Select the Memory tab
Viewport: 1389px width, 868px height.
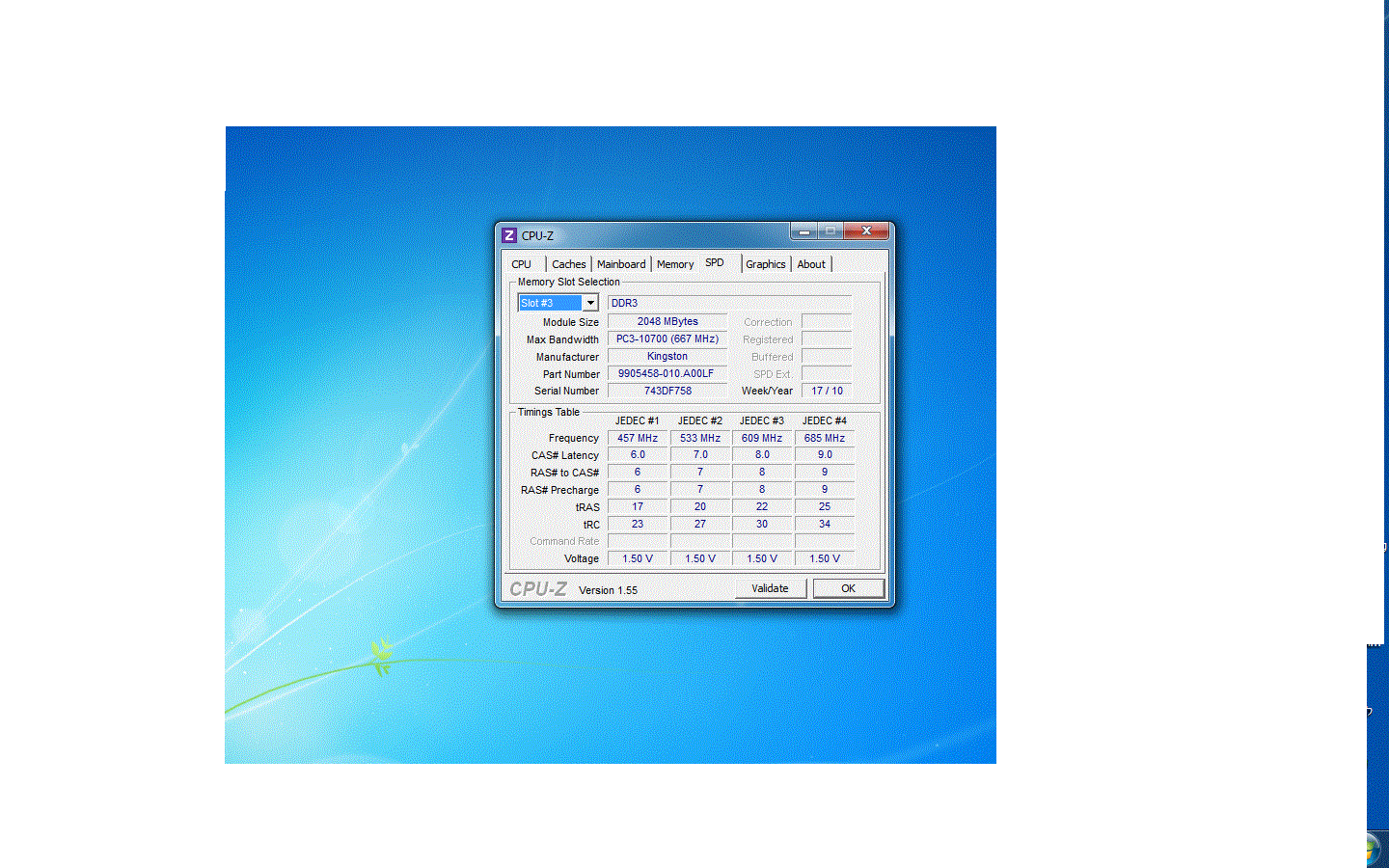(675, 264)
